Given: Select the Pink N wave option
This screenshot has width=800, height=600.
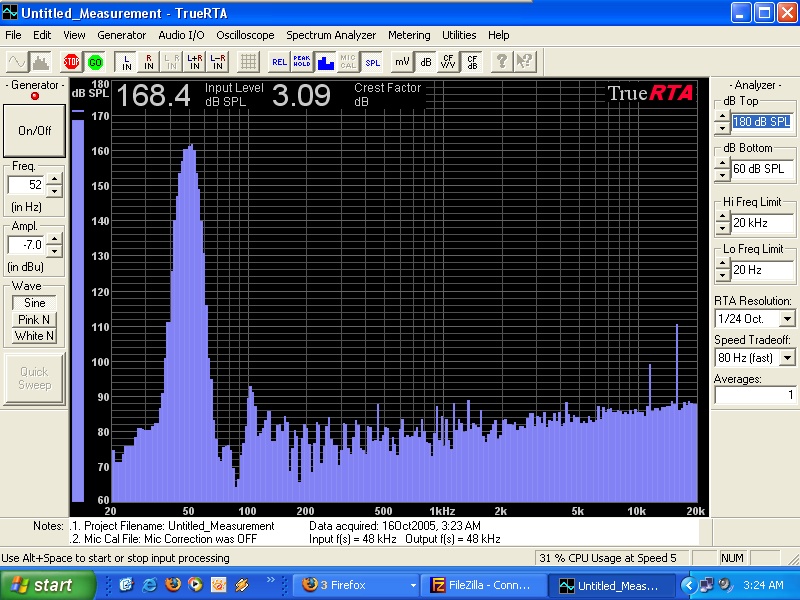Looking at the screenshot, I should [34, 319].
